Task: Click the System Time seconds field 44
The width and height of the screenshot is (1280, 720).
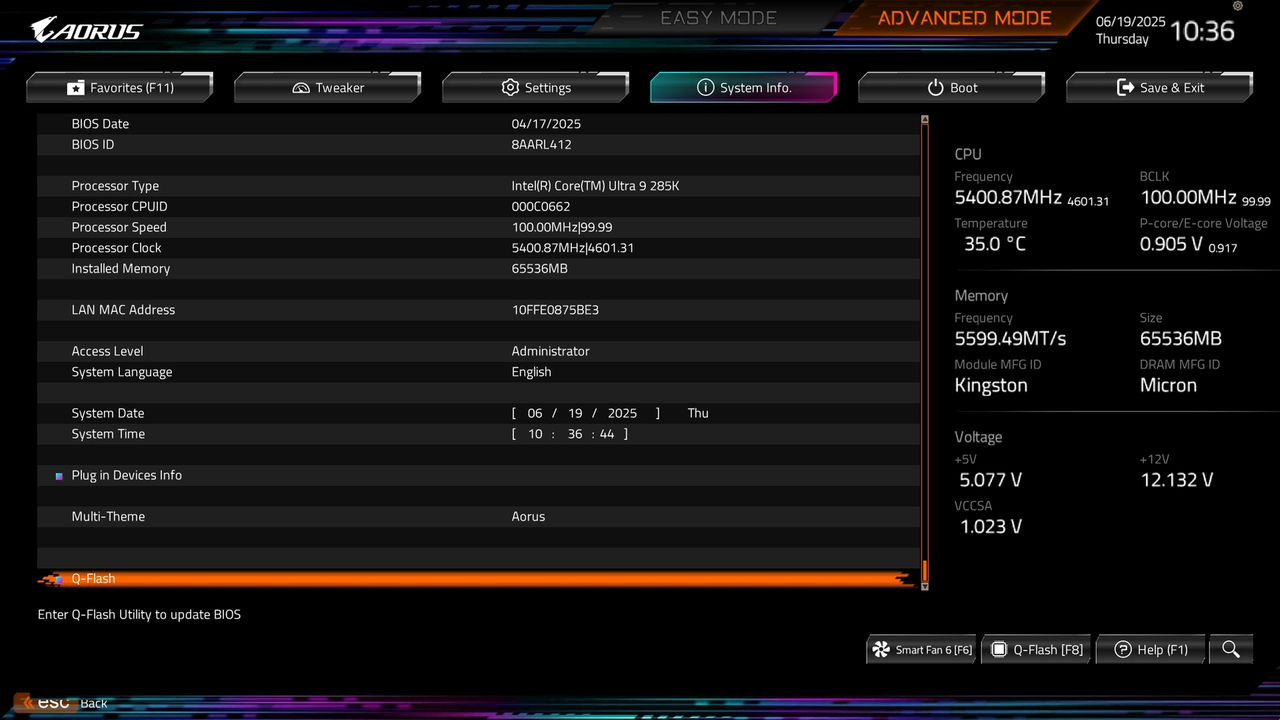Action: click(x=607, y=434)
